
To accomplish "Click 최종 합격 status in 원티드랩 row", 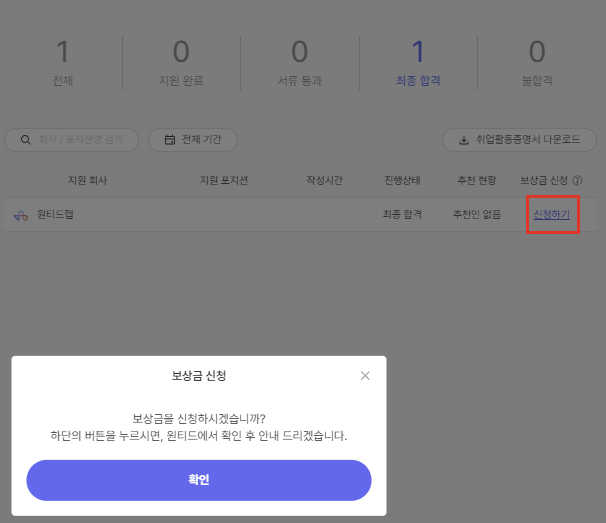I will 402,215.
